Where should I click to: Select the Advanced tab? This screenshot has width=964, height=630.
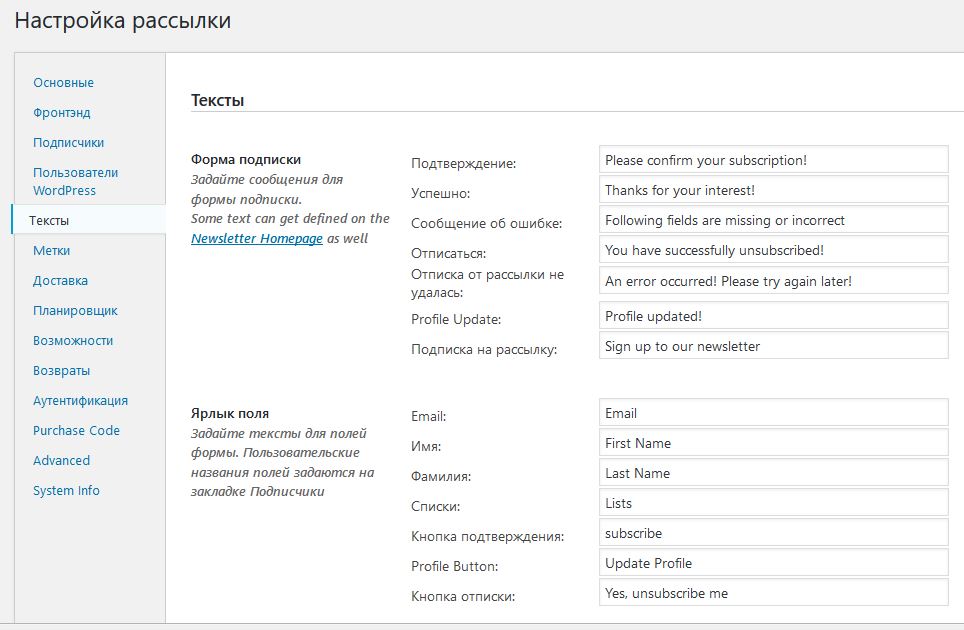click(61, 461)
